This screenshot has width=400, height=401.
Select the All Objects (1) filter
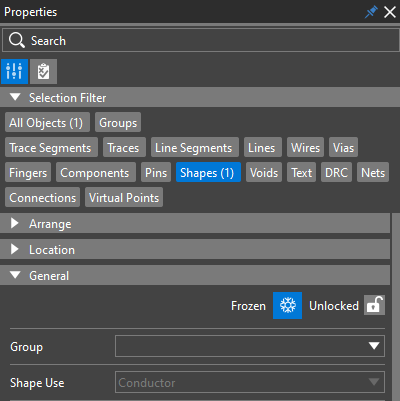[47, 122]
